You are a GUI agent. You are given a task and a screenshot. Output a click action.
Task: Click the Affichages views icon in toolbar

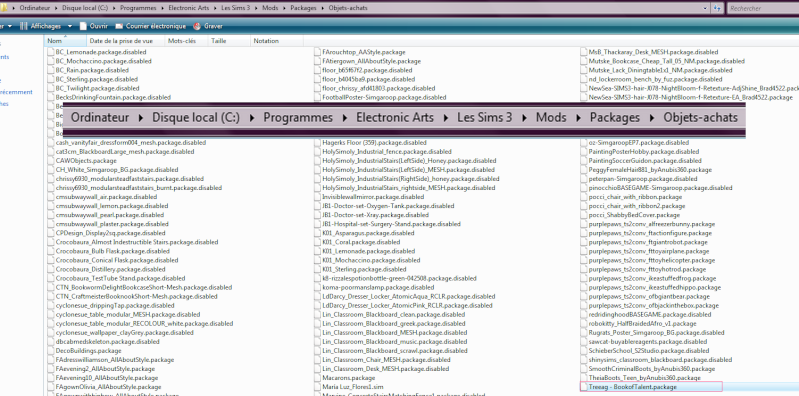23,26
